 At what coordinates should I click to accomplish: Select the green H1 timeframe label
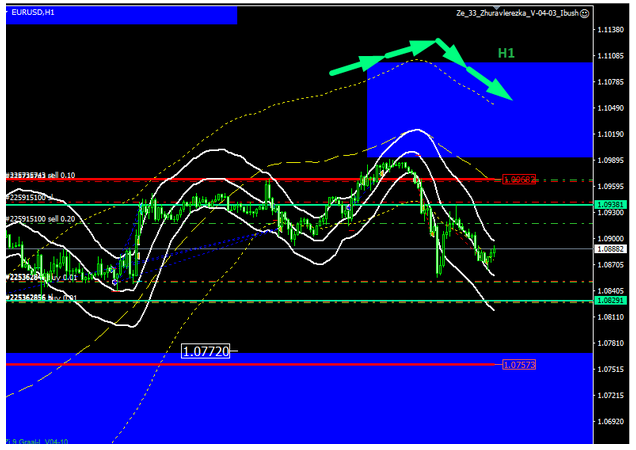pyautogui.click(x=506, y=53)
